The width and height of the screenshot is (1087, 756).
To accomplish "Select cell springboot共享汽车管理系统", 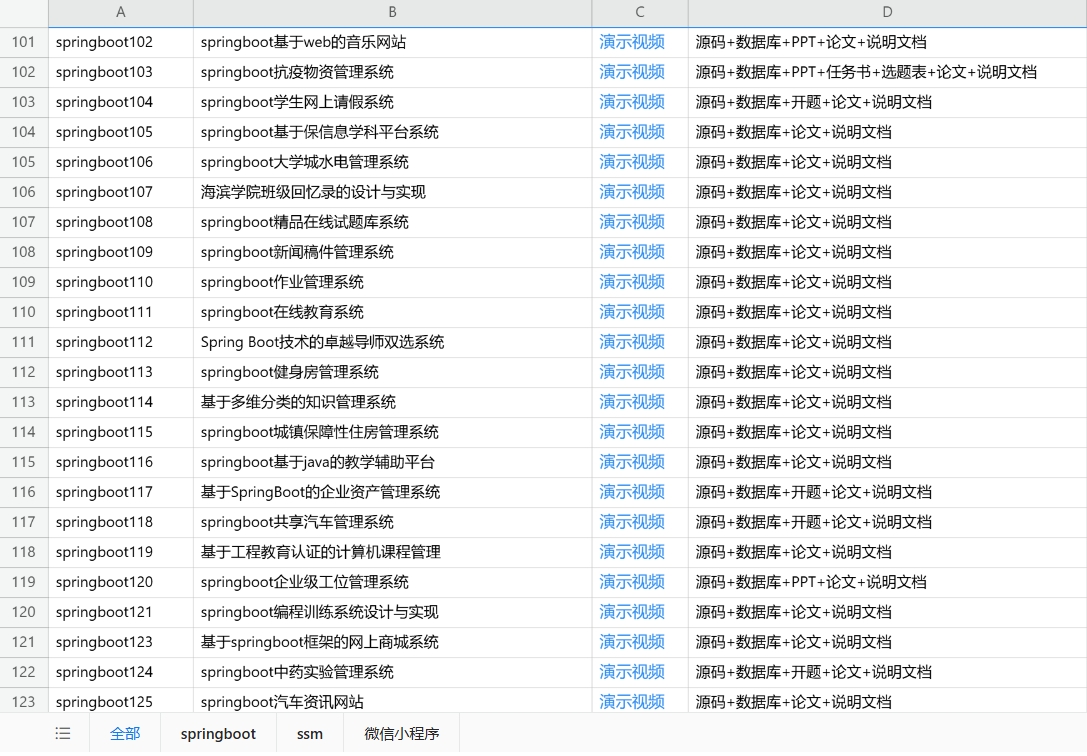I will [392, 522].
